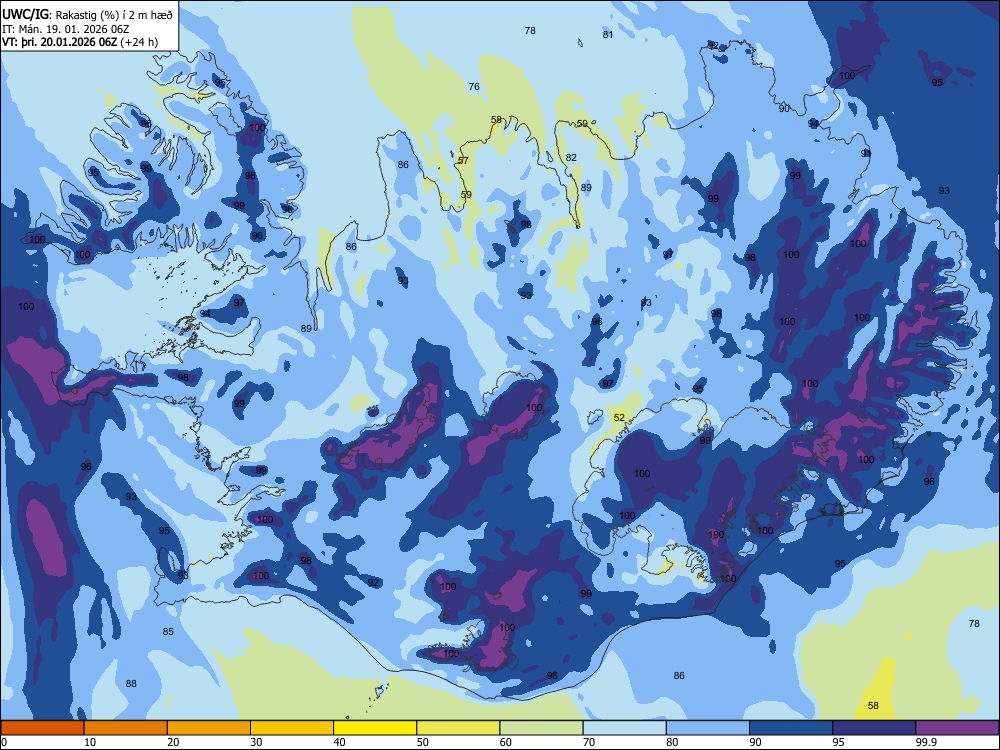This screenshot has height=750, width=1000.
Task: Click the valid time 'VT: þri. 20.01.2026 06Z'
Action: pos(60,42)
